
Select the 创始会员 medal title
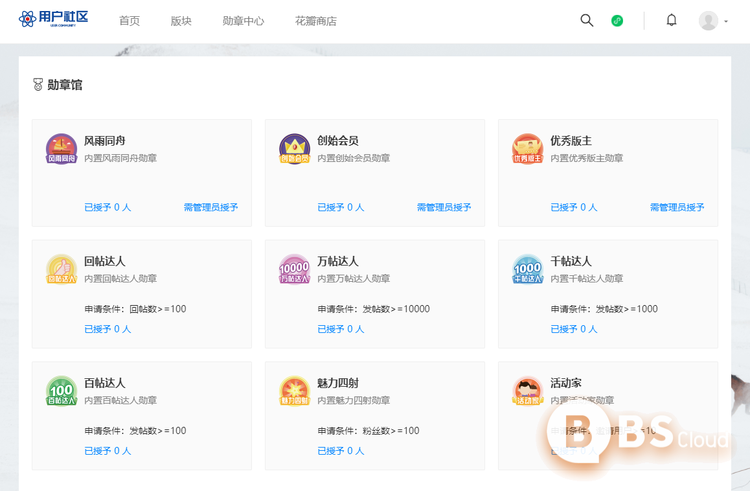click(x=338, y=141)
